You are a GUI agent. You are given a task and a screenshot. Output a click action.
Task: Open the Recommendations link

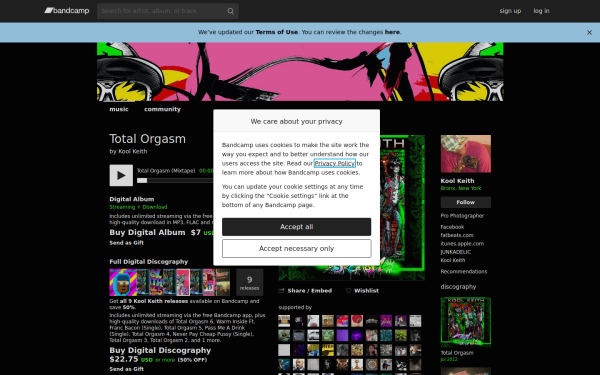click(463, 271)
